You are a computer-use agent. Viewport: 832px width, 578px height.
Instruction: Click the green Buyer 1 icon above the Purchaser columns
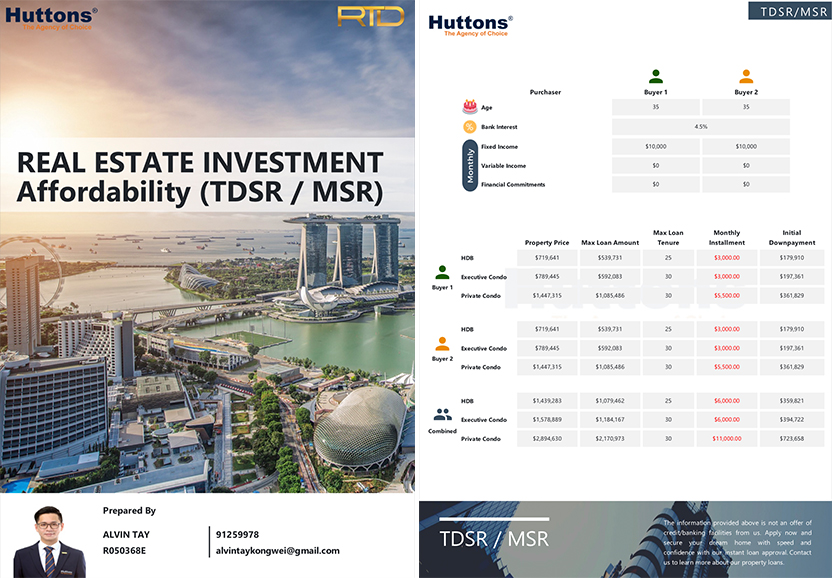(656, 76)
